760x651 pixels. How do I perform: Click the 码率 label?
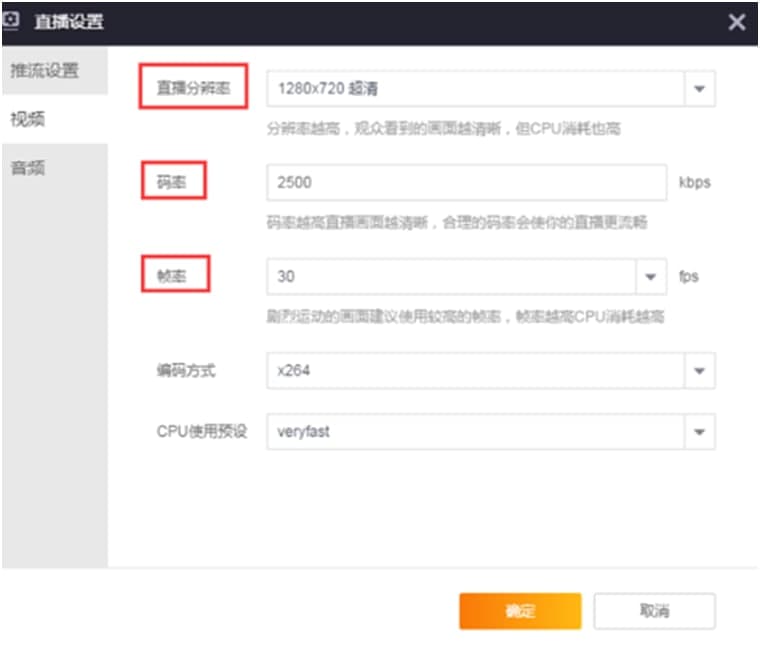click(x=174, y=182)
